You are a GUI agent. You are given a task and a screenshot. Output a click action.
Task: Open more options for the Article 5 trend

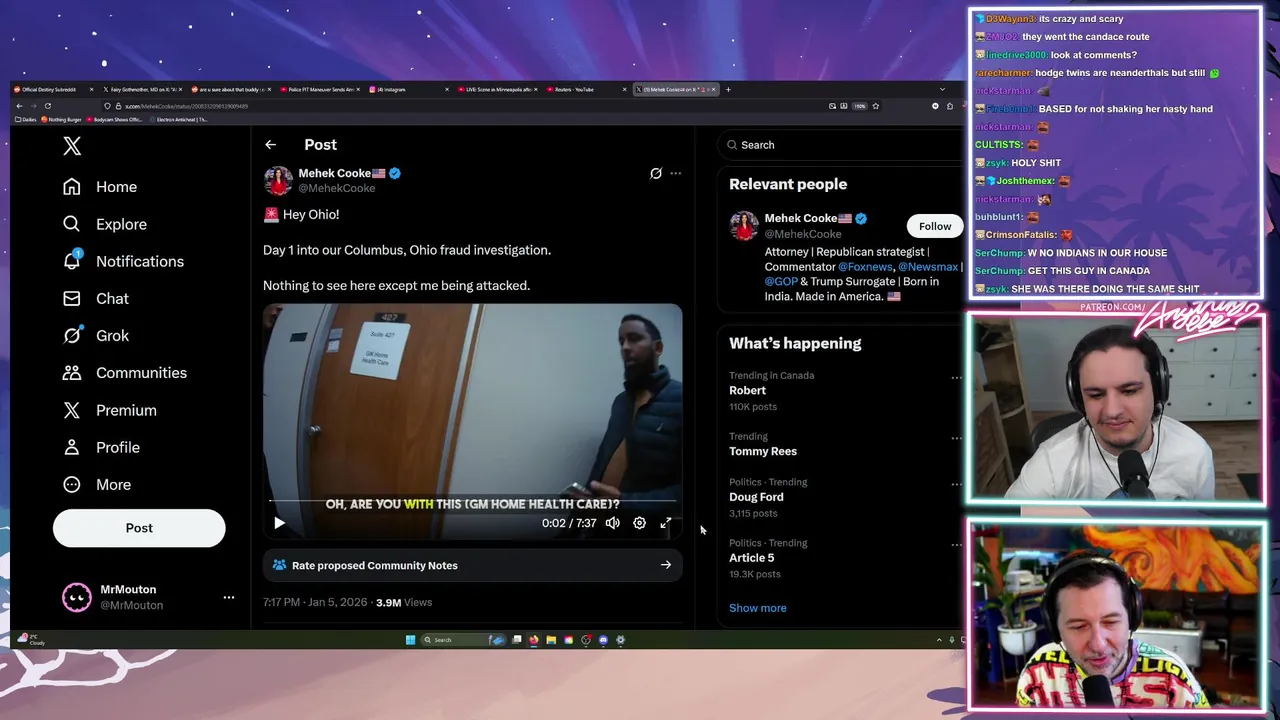[956, 544]
